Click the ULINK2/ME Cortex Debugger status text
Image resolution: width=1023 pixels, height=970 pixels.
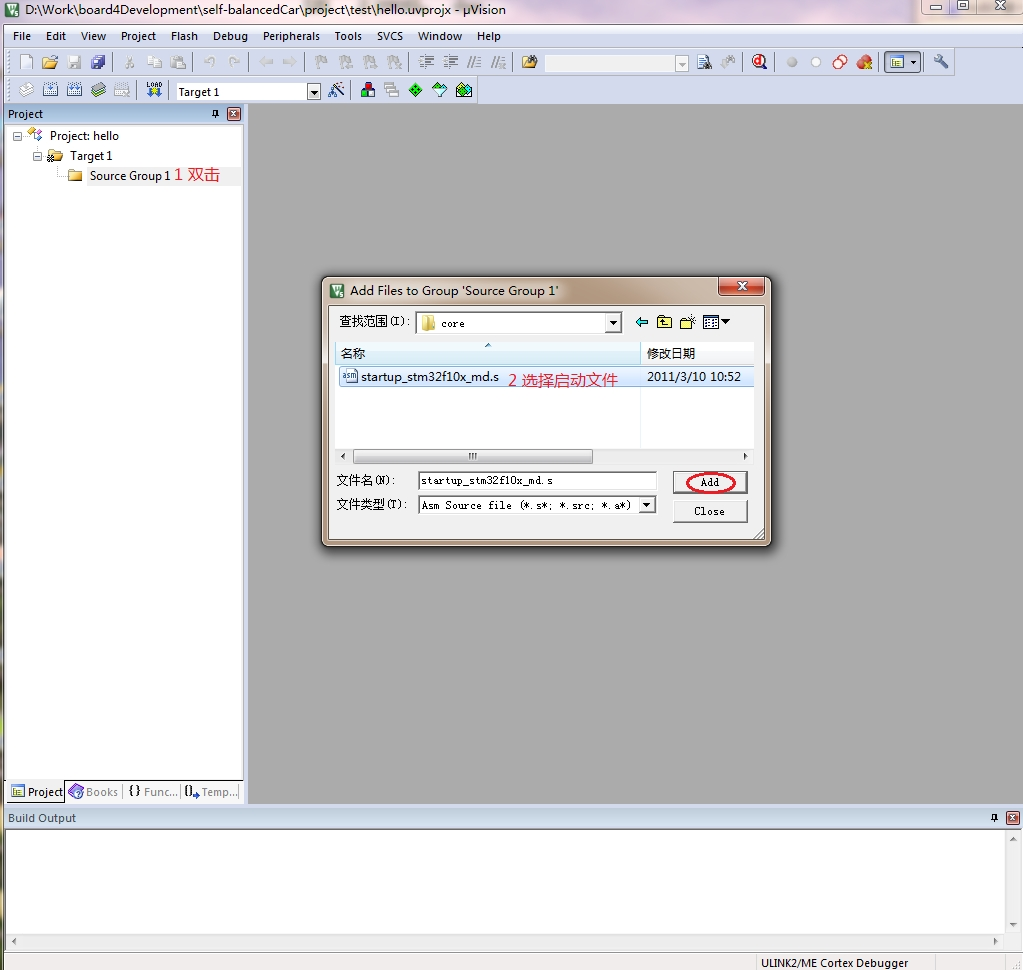834,963
